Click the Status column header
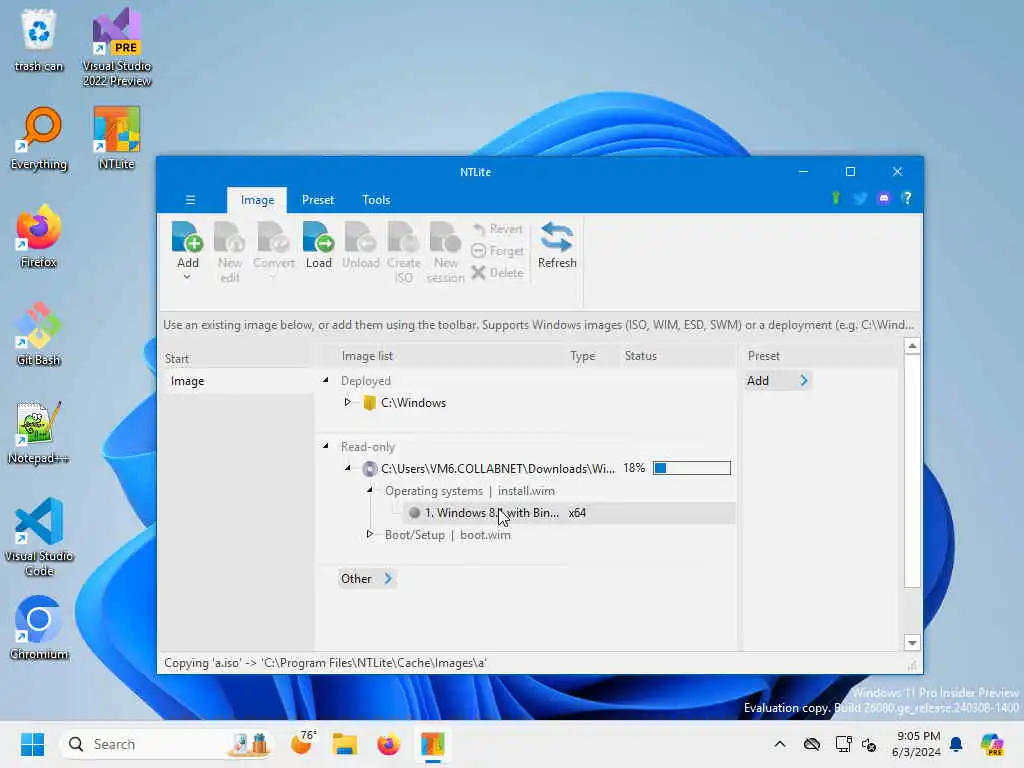Image resolution: width=1024 pixels, height=768 pixels. tap(640, 356)
